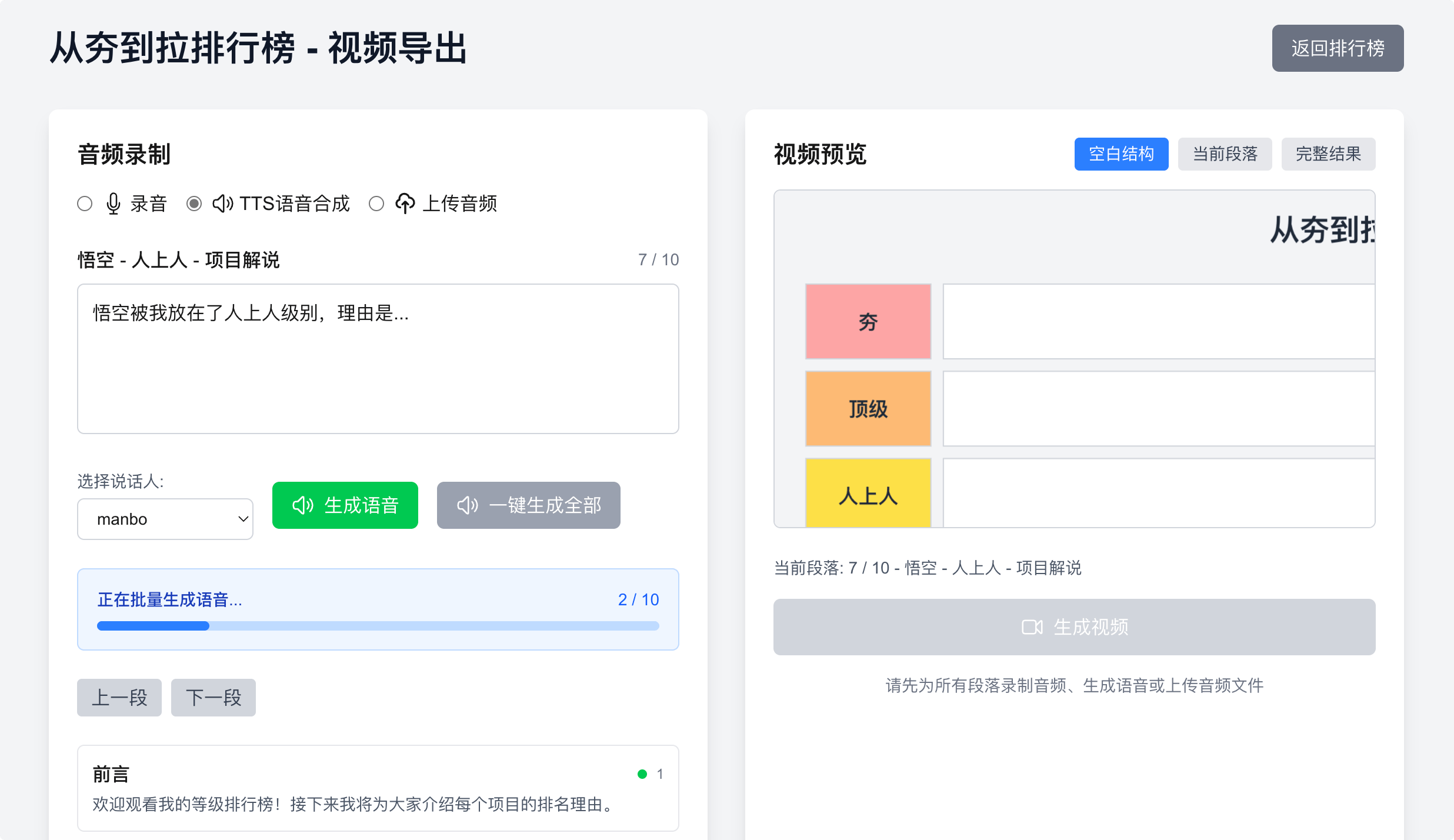The width and height of the screenshot is (1454, 840).
Task: Switch to the 当前段落 preview tab
Action: point(1225,154)
